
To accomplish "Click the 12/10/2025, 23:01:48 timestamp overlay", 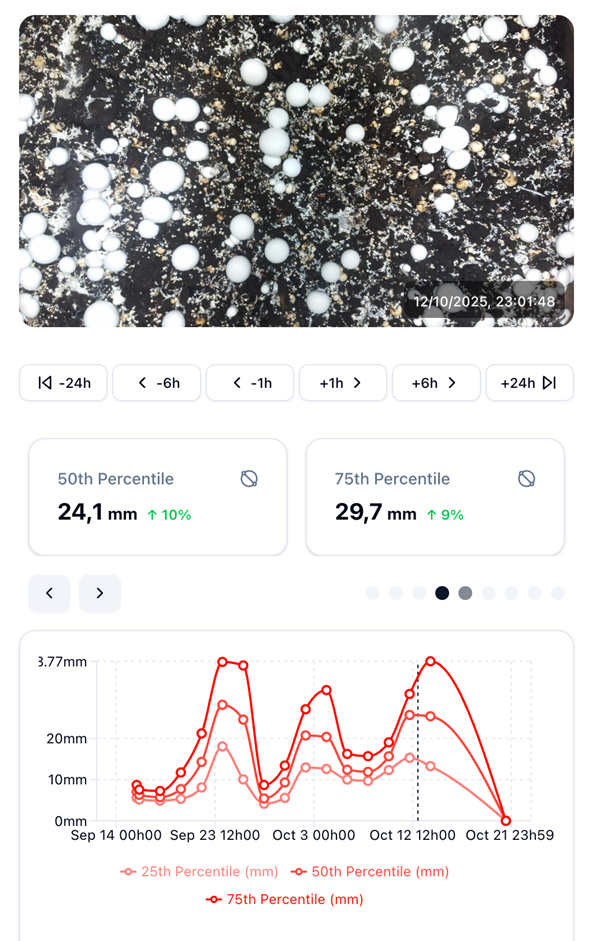I will click(484, 301).
